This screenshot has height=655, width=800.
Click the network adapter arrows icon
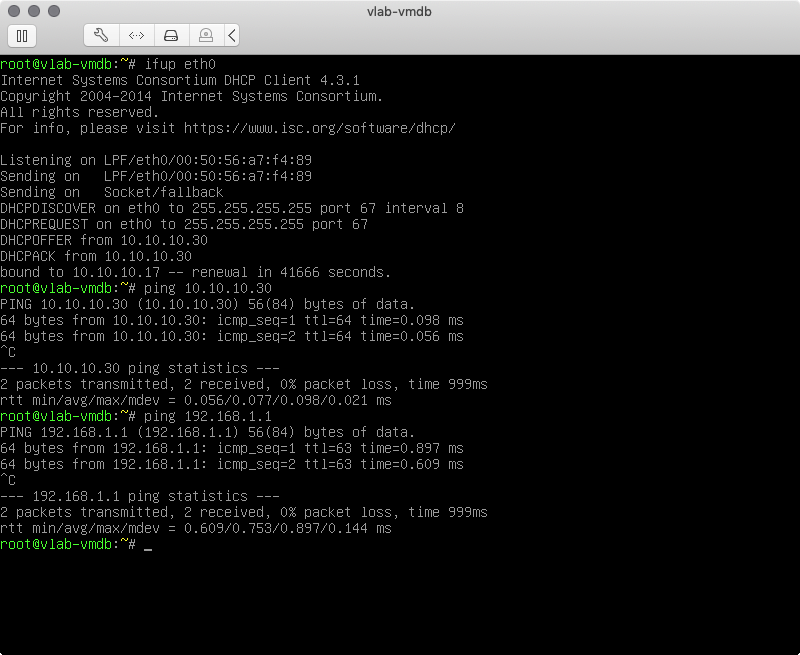(137, 35)
